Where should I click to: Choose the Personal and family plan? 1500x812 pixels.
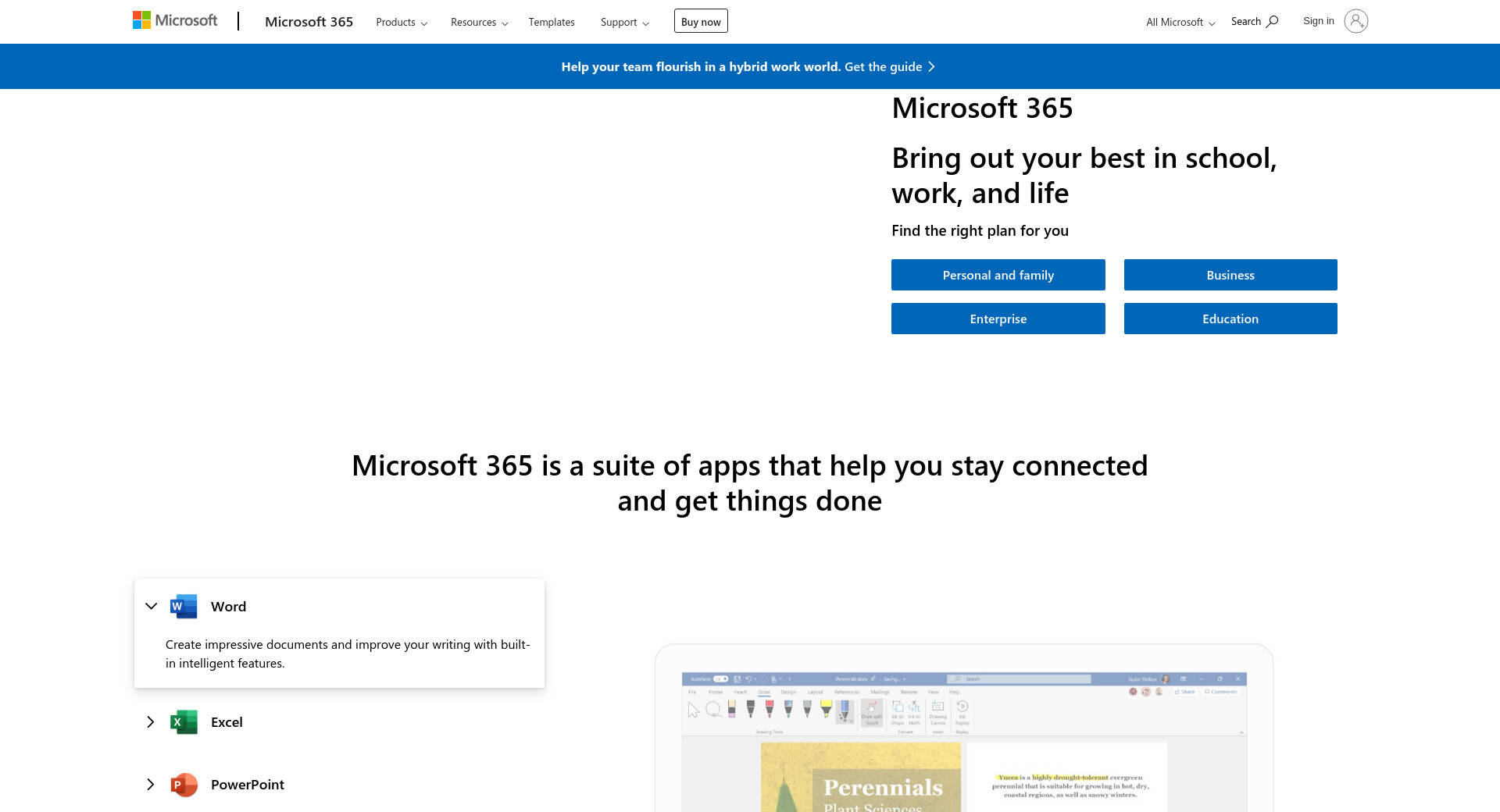[x=998, y=275]
